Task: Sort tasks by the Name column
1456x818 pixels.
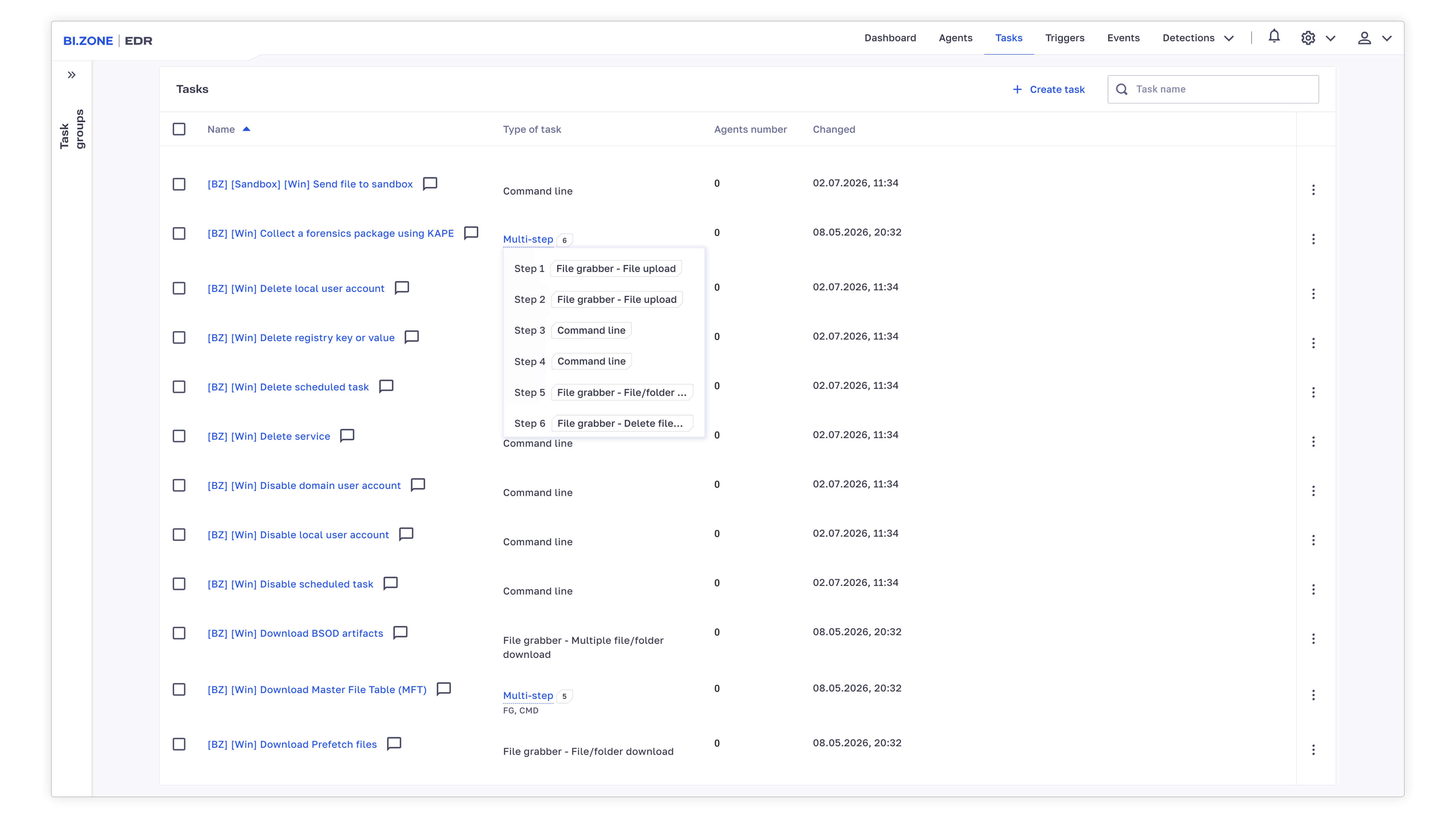Action: tap(228, 129)
